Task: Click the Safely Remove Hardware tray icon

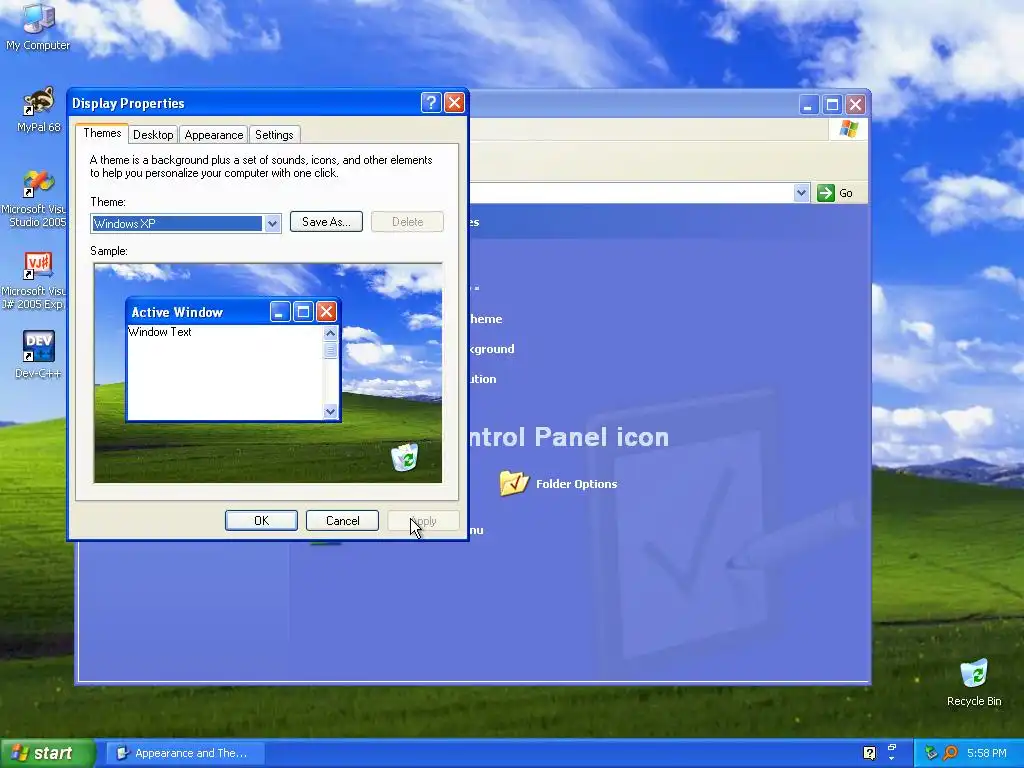Action: coord(931,753)
